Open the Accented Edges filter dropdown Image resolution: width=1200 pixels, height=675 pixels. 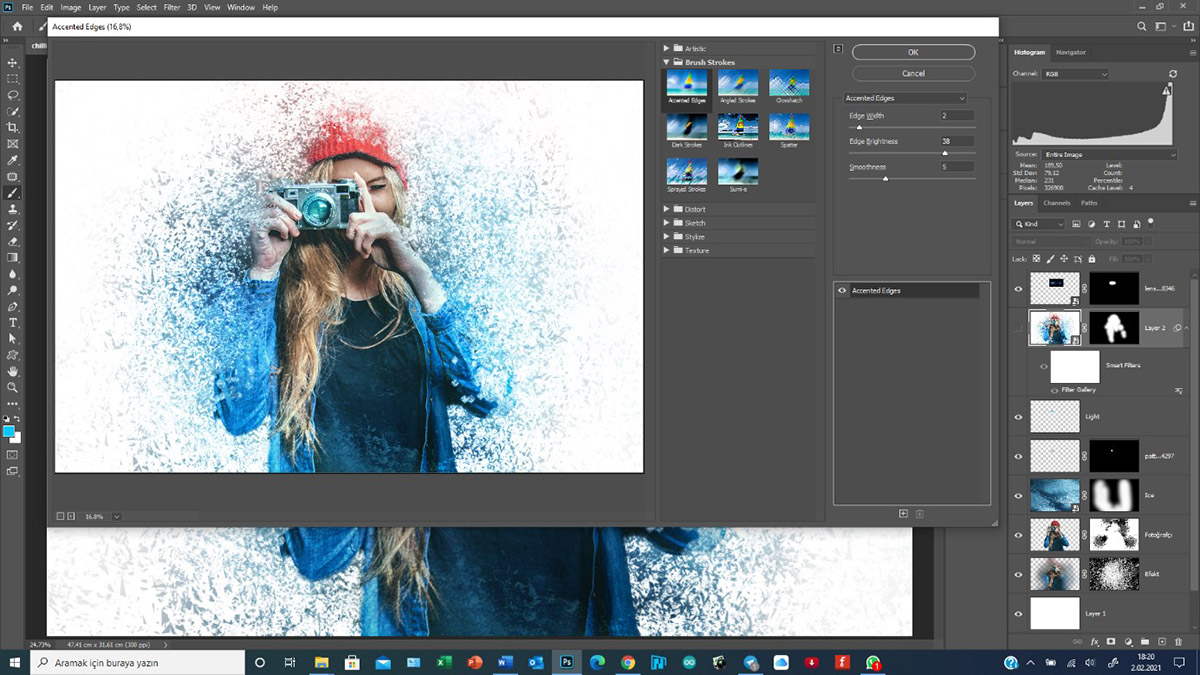coord(904,98)
